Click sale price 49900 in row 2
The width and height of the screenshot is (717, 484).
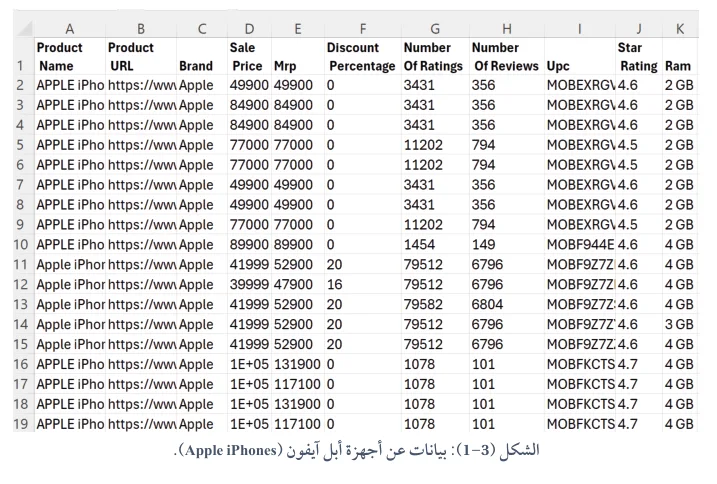[249, 85]
